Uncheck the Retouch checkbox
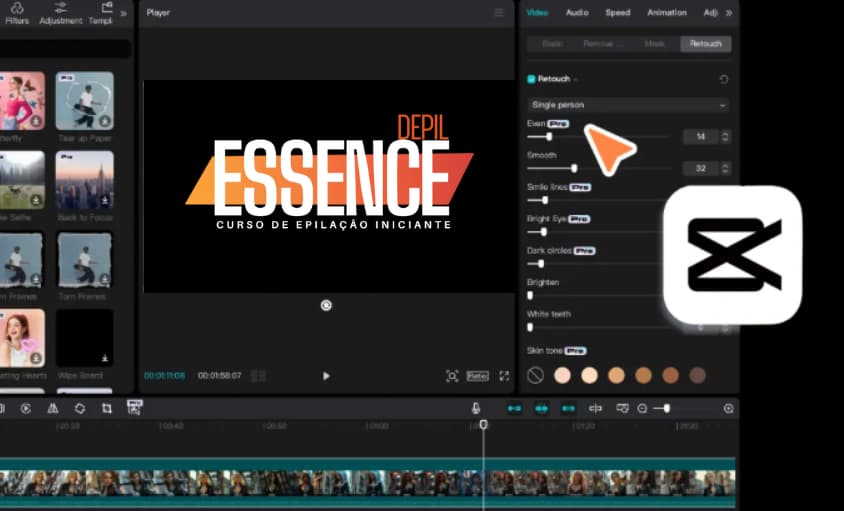 pos(531,79)
